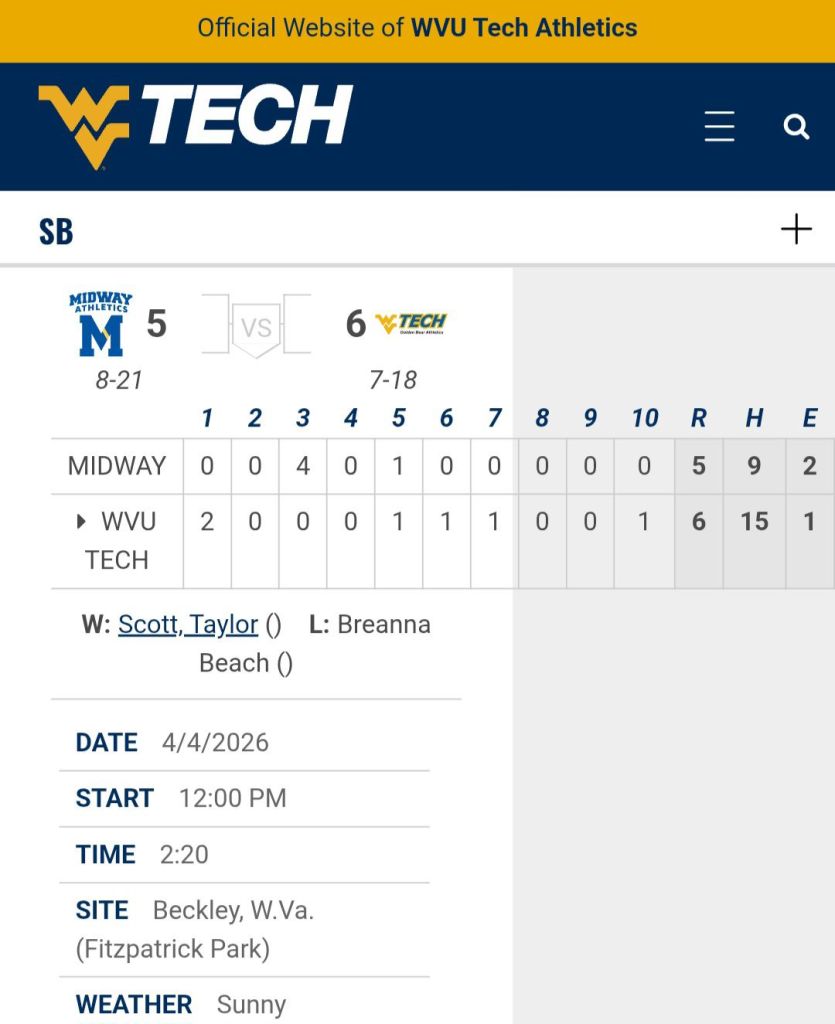Screen dimensions: 835x1024
Task: Click the Midway Athletics team logo
Action: pyautogui.click(x=100, y=324)
